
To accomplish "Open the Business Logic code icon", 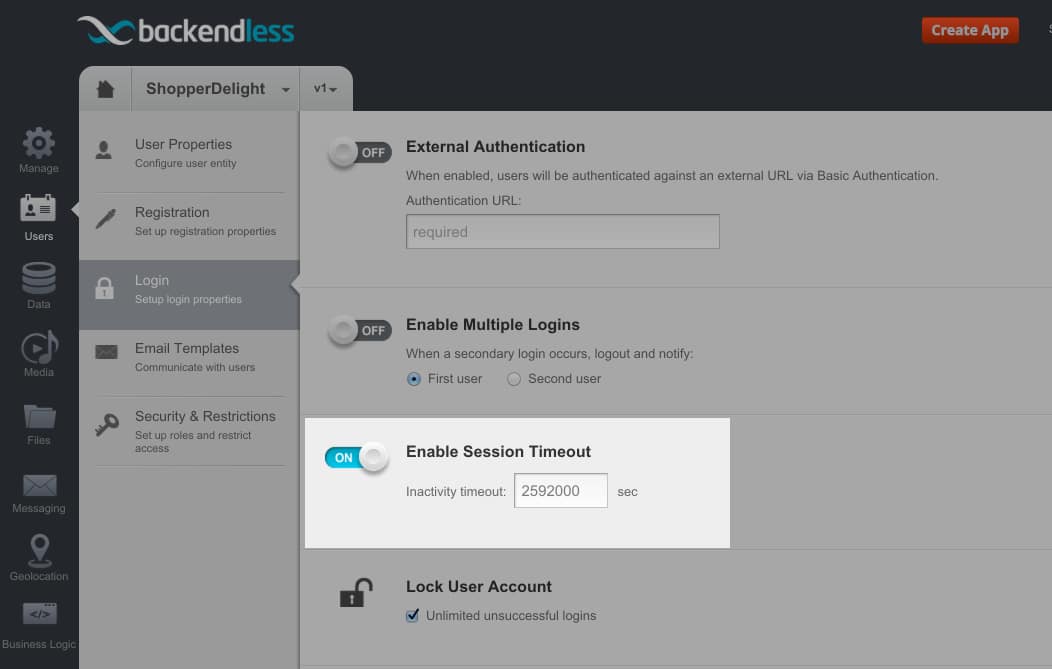I will coord(39,614).
